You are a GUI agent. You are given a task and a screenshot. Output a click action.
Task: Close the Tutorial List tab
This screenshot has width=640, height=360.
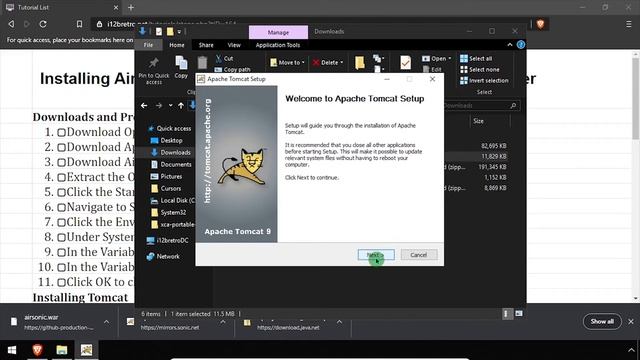(x=116, y=7)
